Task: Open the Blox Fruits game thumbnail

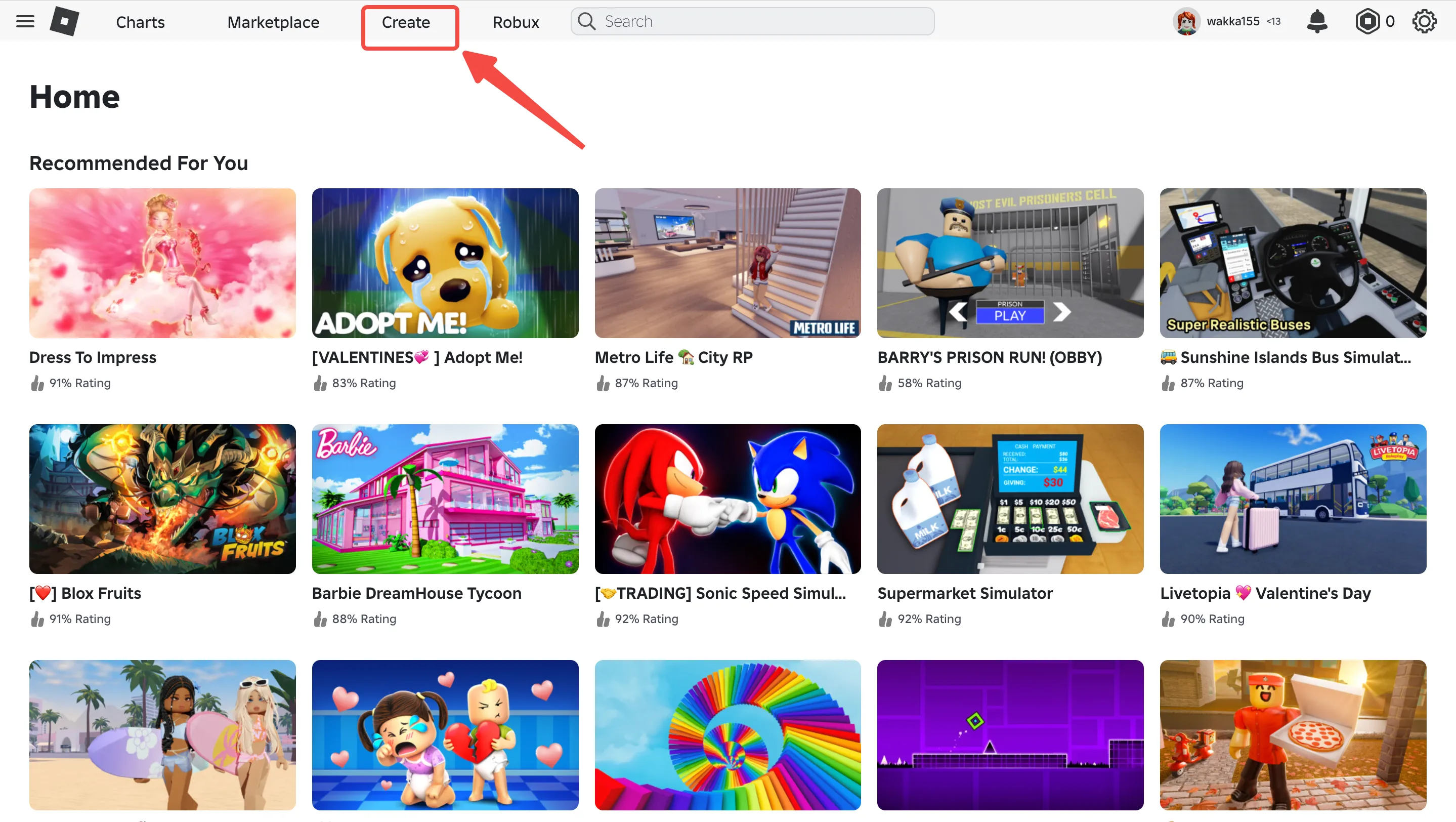Action: coord(162,499)
